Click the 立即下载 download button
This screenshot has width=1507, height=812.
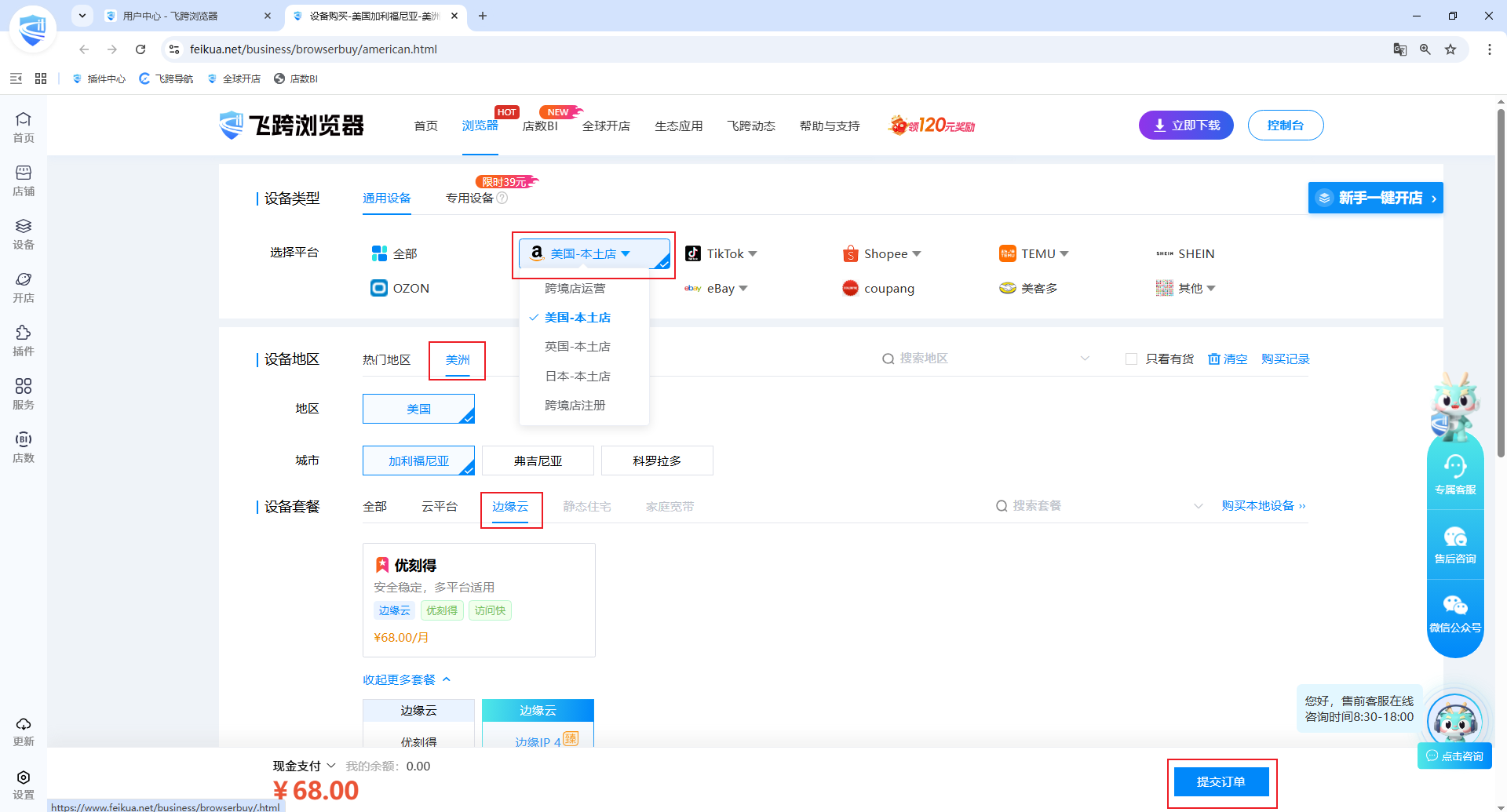(1186, 125)
